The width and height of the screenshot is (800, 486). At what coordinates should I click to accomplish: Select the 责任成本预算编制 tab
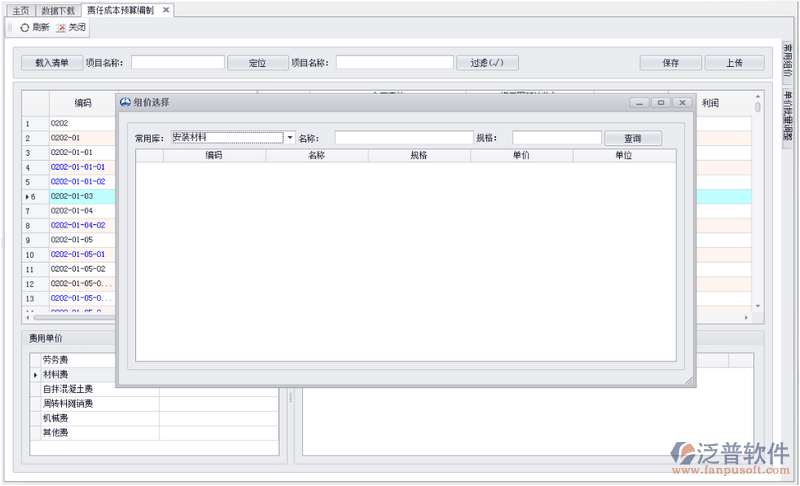tap(120, 10)
